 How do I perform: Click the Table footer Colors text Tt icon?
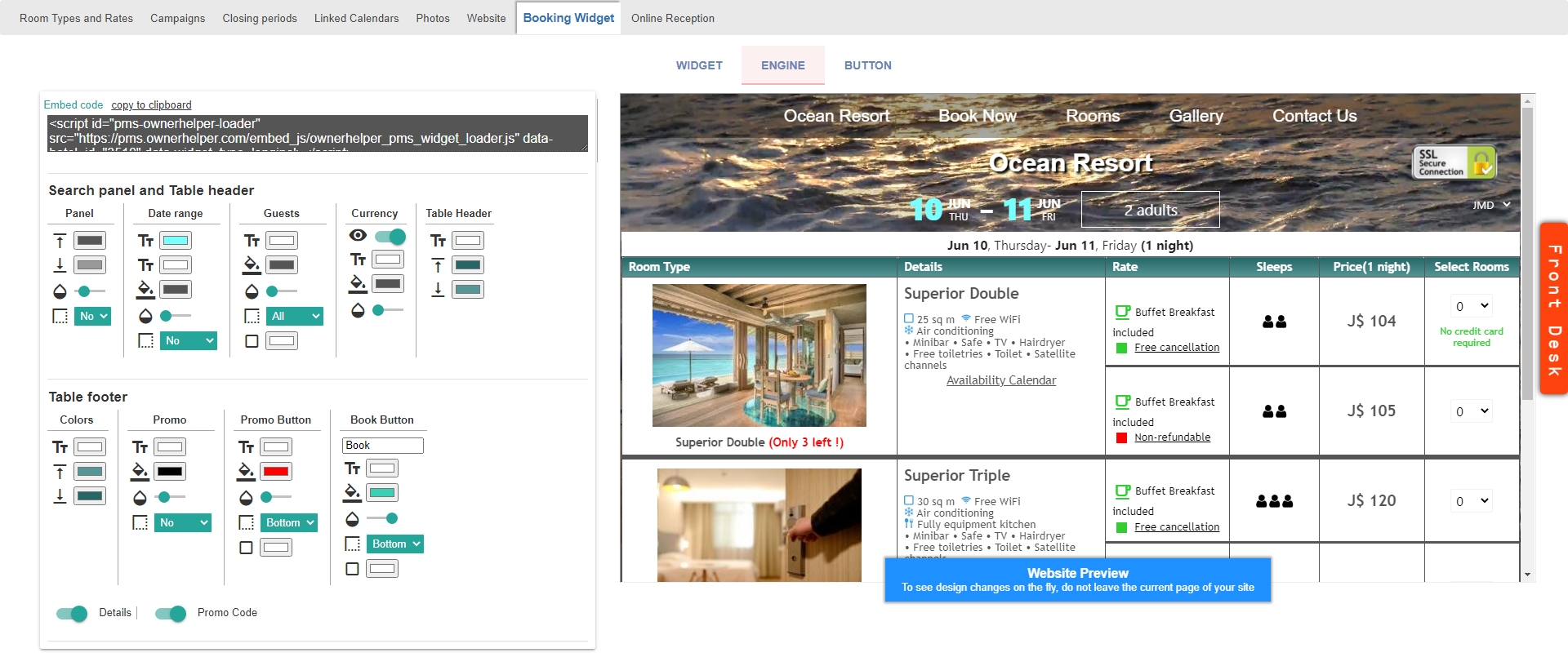tap(60, 447)
